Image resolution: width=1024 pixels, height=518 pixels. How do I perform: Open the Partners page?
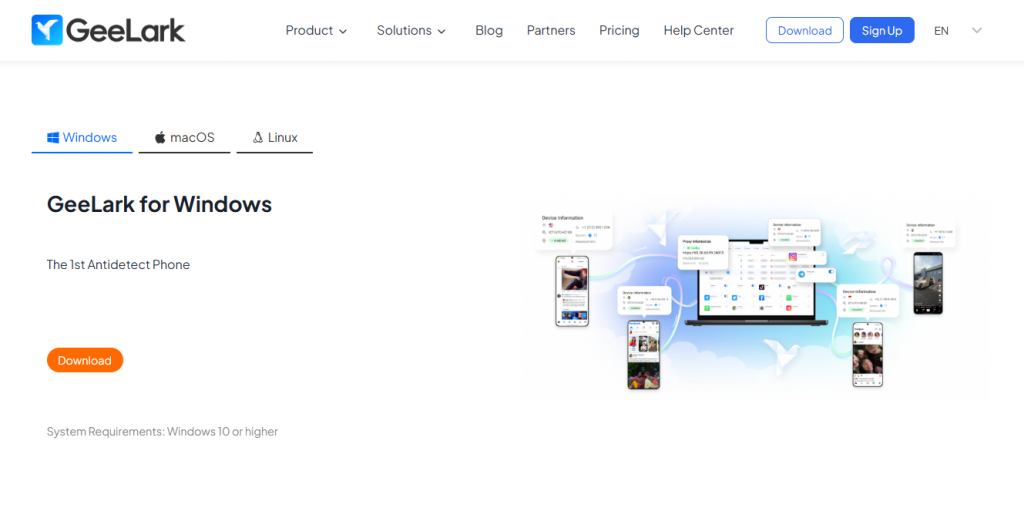(551, 31)
